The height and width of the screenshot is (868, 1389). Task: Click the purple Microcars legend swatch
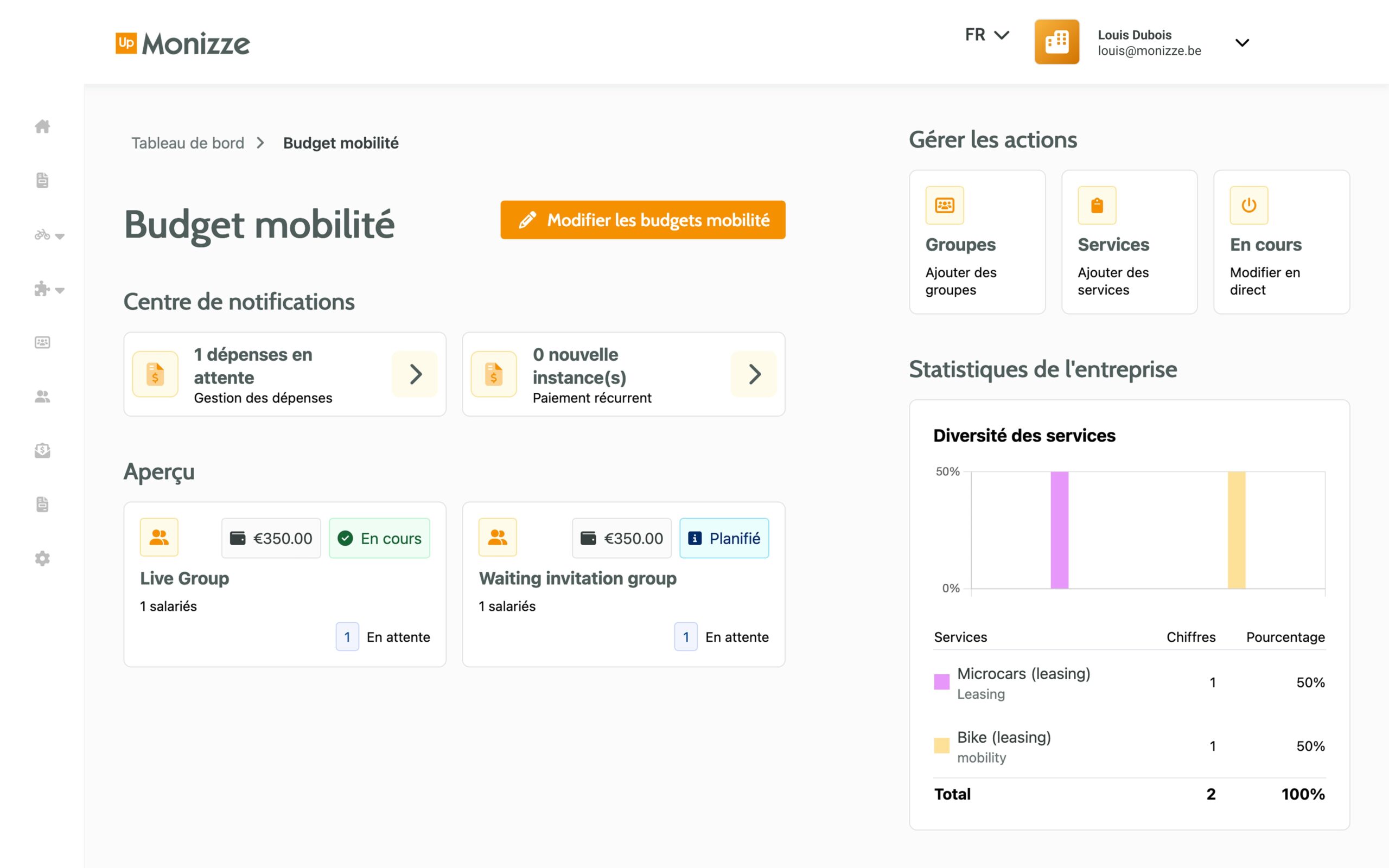tap(941, 682)
